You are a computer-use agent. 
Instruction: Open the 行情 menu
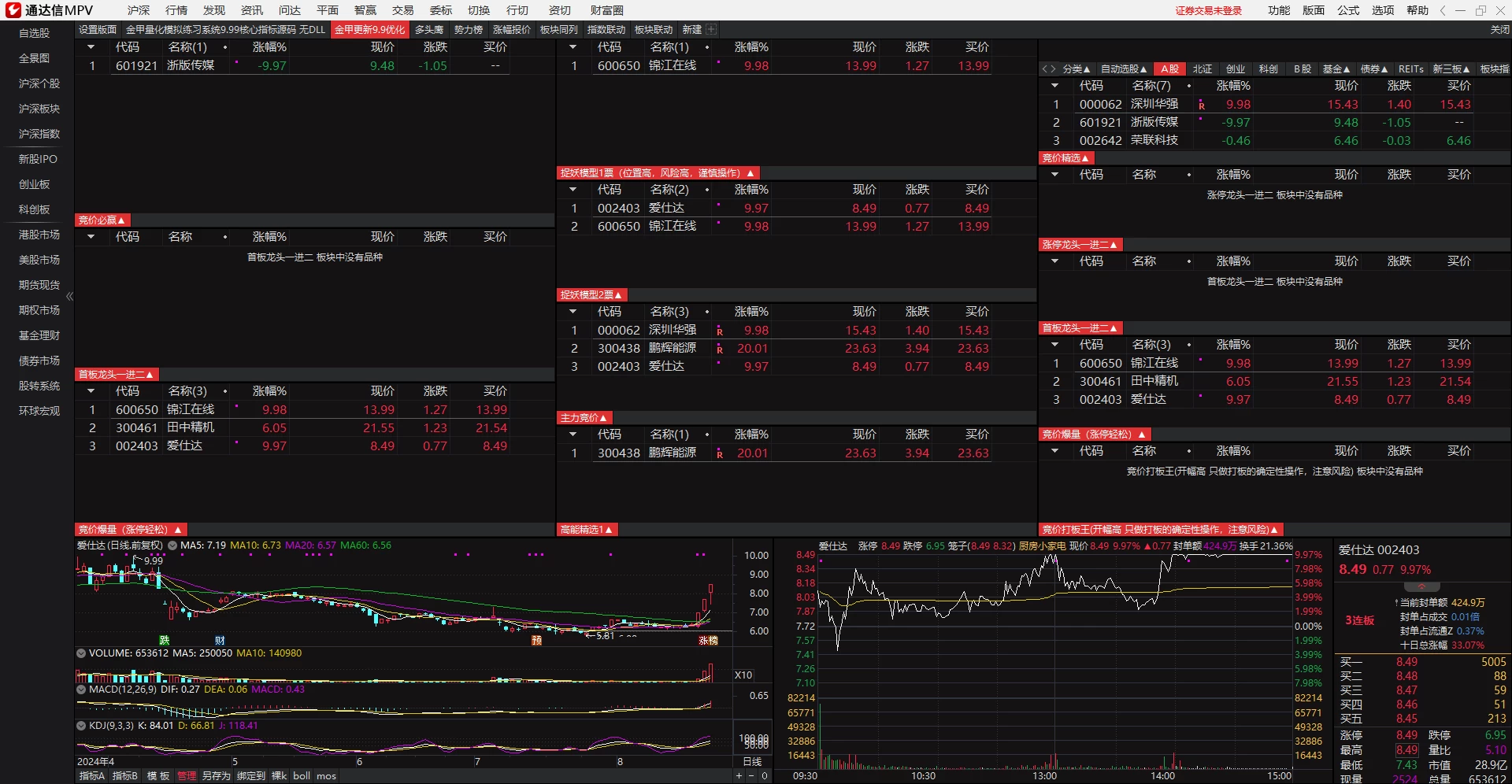(176, 10)
